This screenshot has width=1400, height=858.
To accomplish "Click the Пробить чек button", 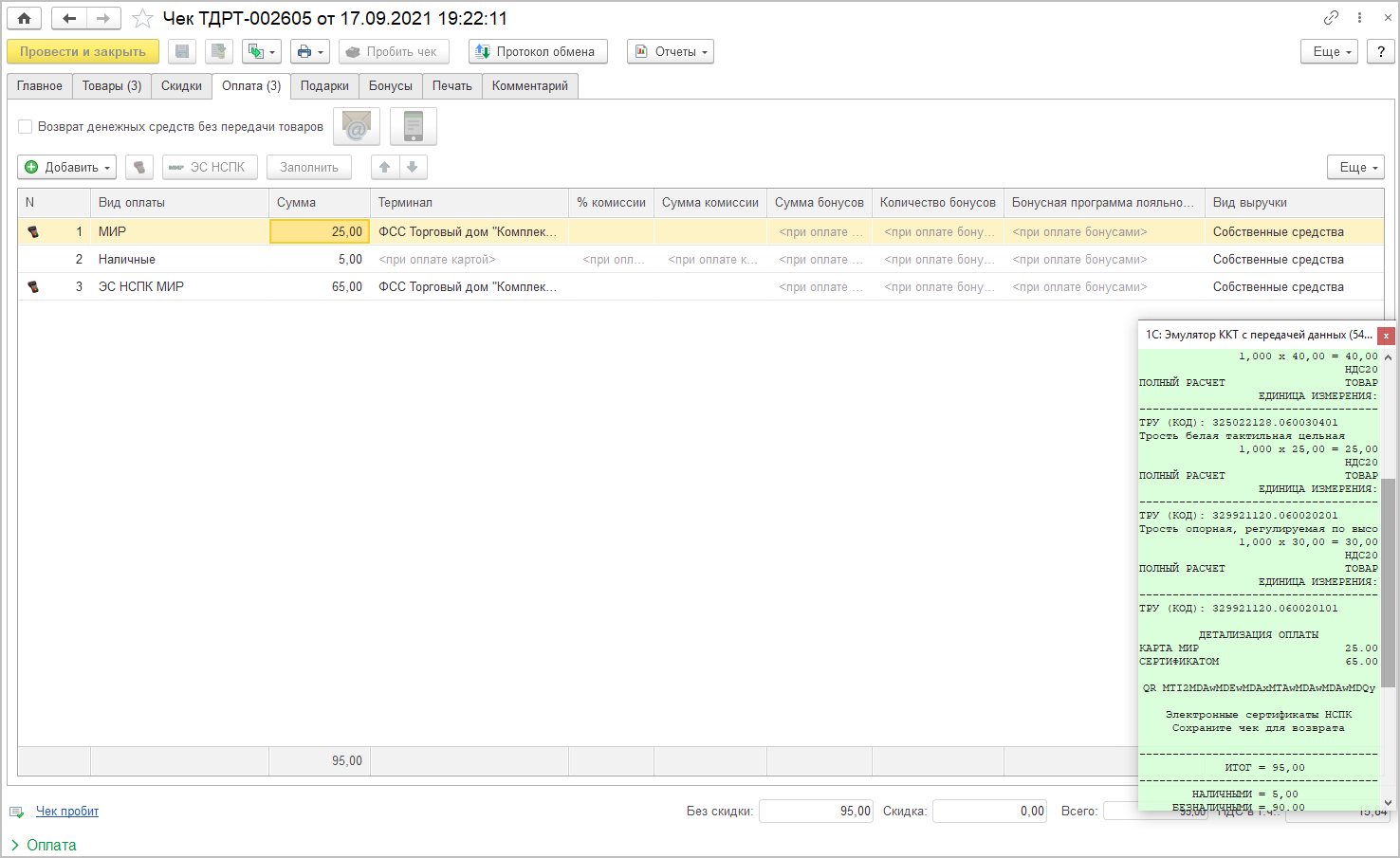I will (394, 51).
